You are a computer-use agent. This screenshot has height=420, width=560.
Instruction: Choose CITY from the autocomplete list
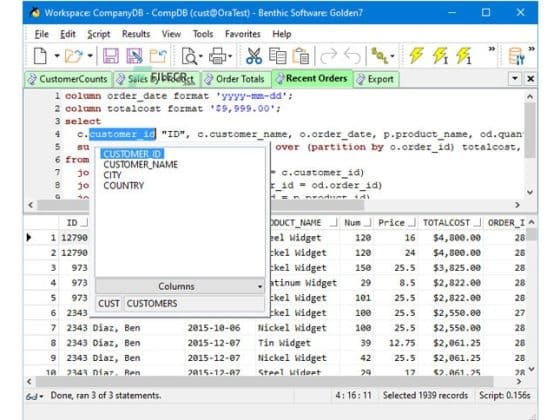point(112,175)
